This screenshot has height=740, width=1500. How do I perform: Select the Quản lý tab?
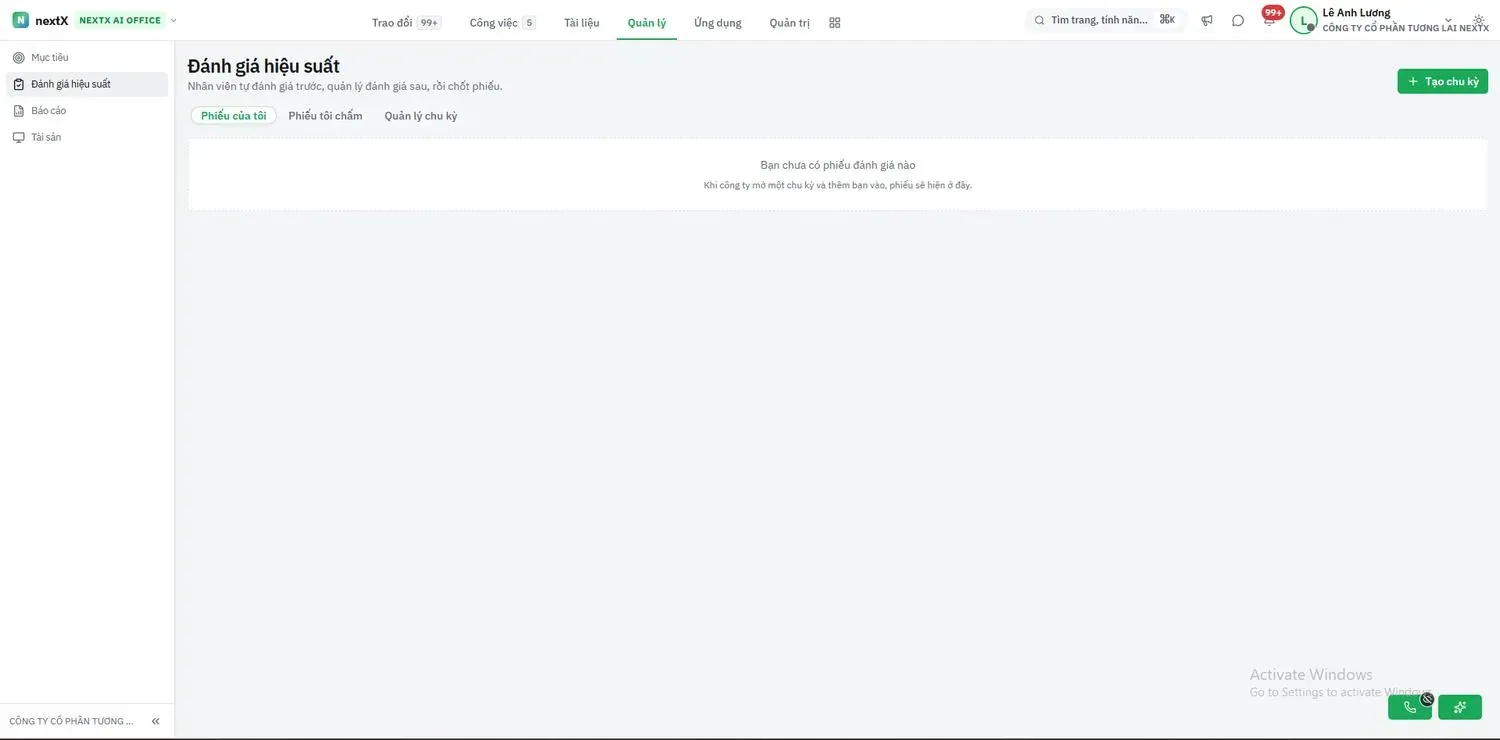click(x=647, y=22)
